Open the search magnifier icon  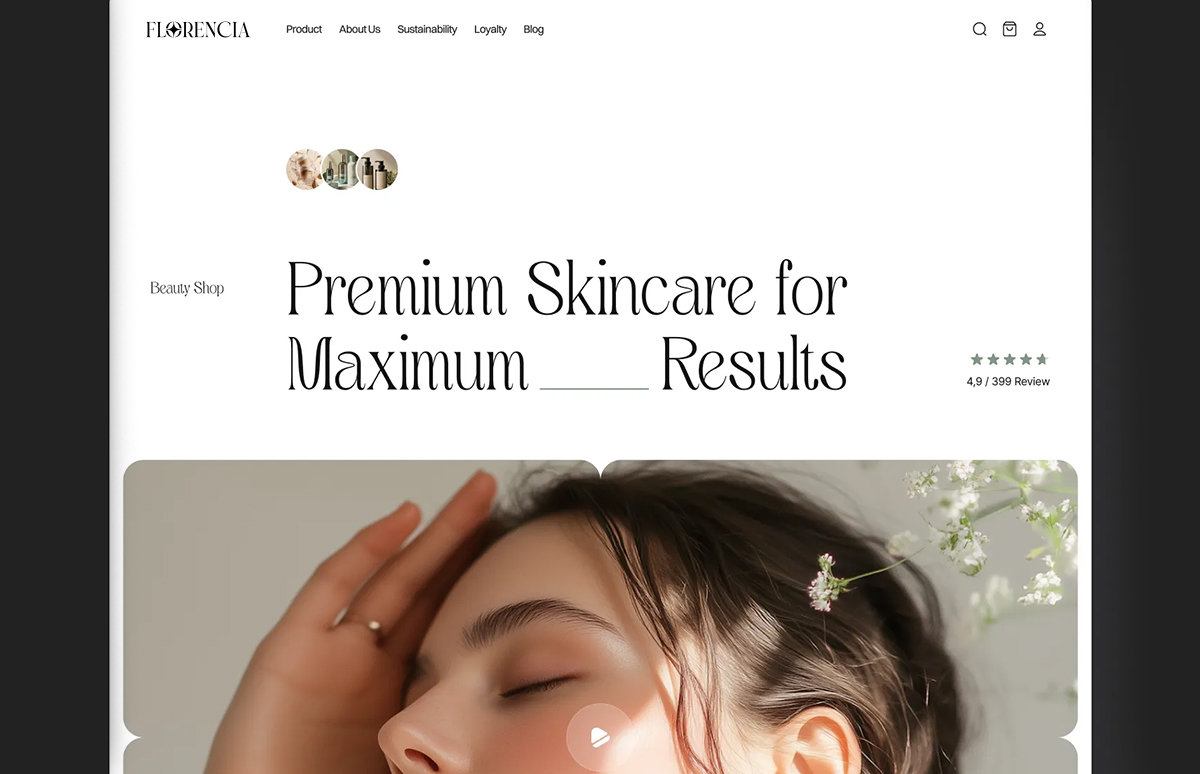coord(980,29)
